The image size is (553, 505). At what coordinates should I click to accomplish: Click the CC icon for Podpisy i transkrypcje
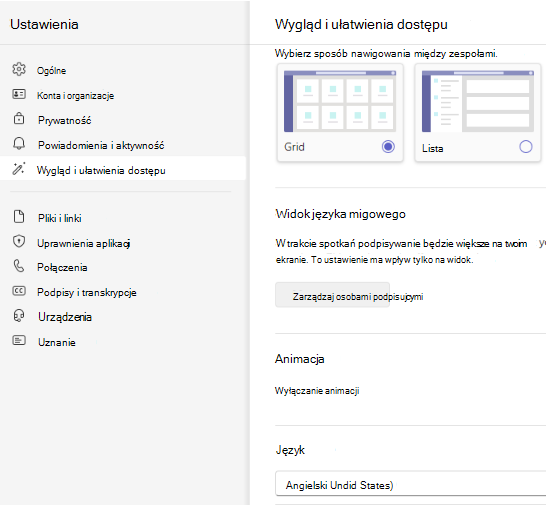click(x=19, y=291)
